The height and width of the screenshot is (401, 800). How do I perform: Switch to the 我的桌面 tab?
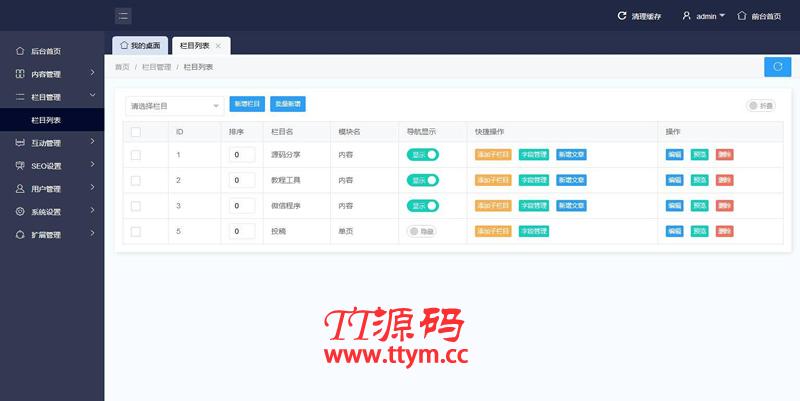tap(140, 46)
